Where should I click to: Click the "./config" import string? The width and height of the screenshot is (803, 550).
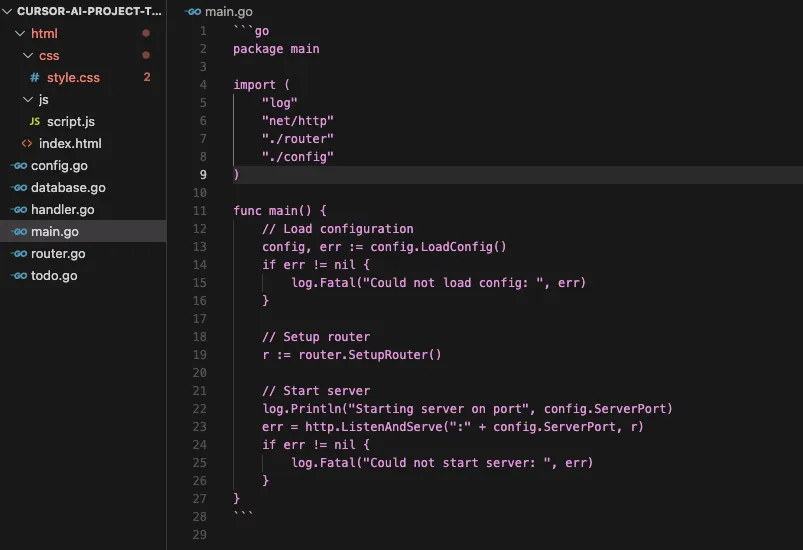coord(298,157)
